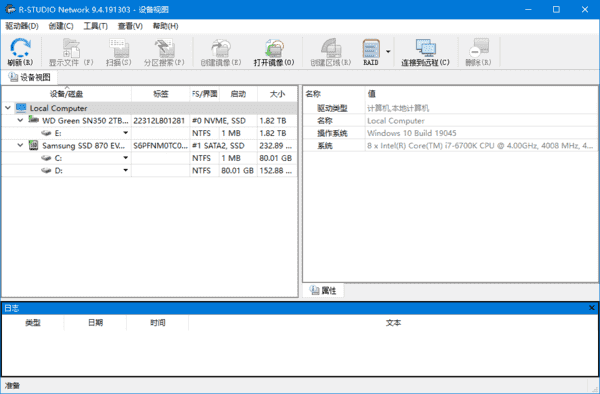Click the 类型 log column header
The width and height of the screenshot is (600, 394).
[33, 323]
